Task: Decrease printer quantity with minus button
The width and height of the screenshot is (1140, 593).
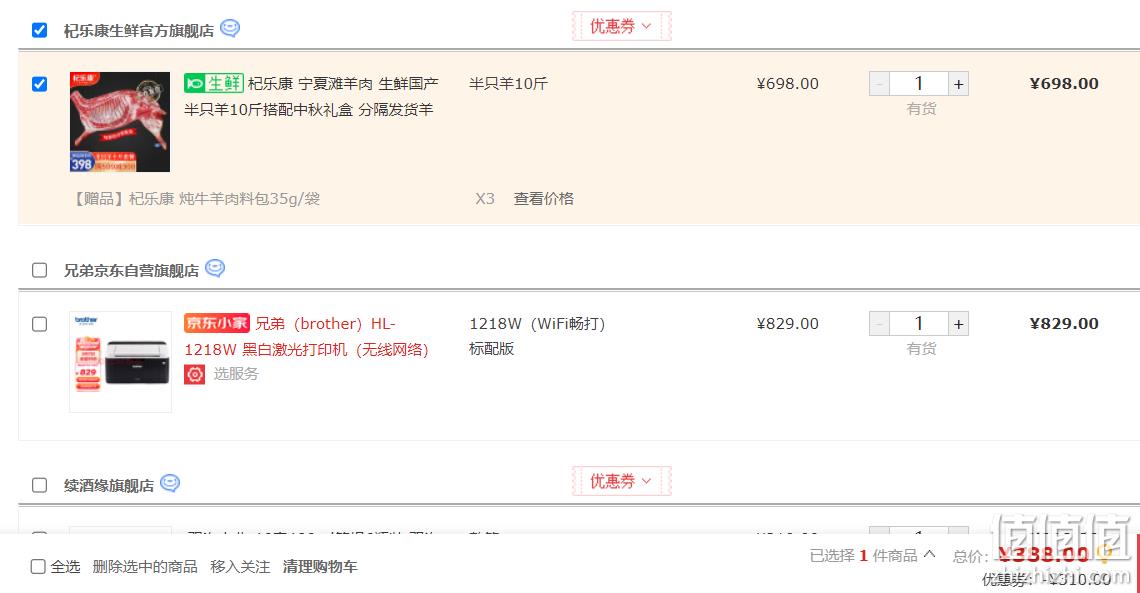Action: click(x=879, y=324)
